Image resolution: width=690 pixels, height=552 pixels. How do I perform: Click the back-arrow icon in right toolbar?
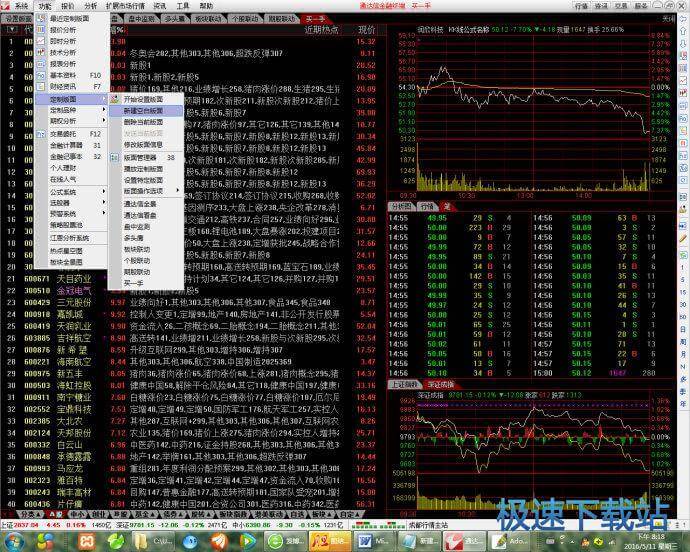(683, 18)
